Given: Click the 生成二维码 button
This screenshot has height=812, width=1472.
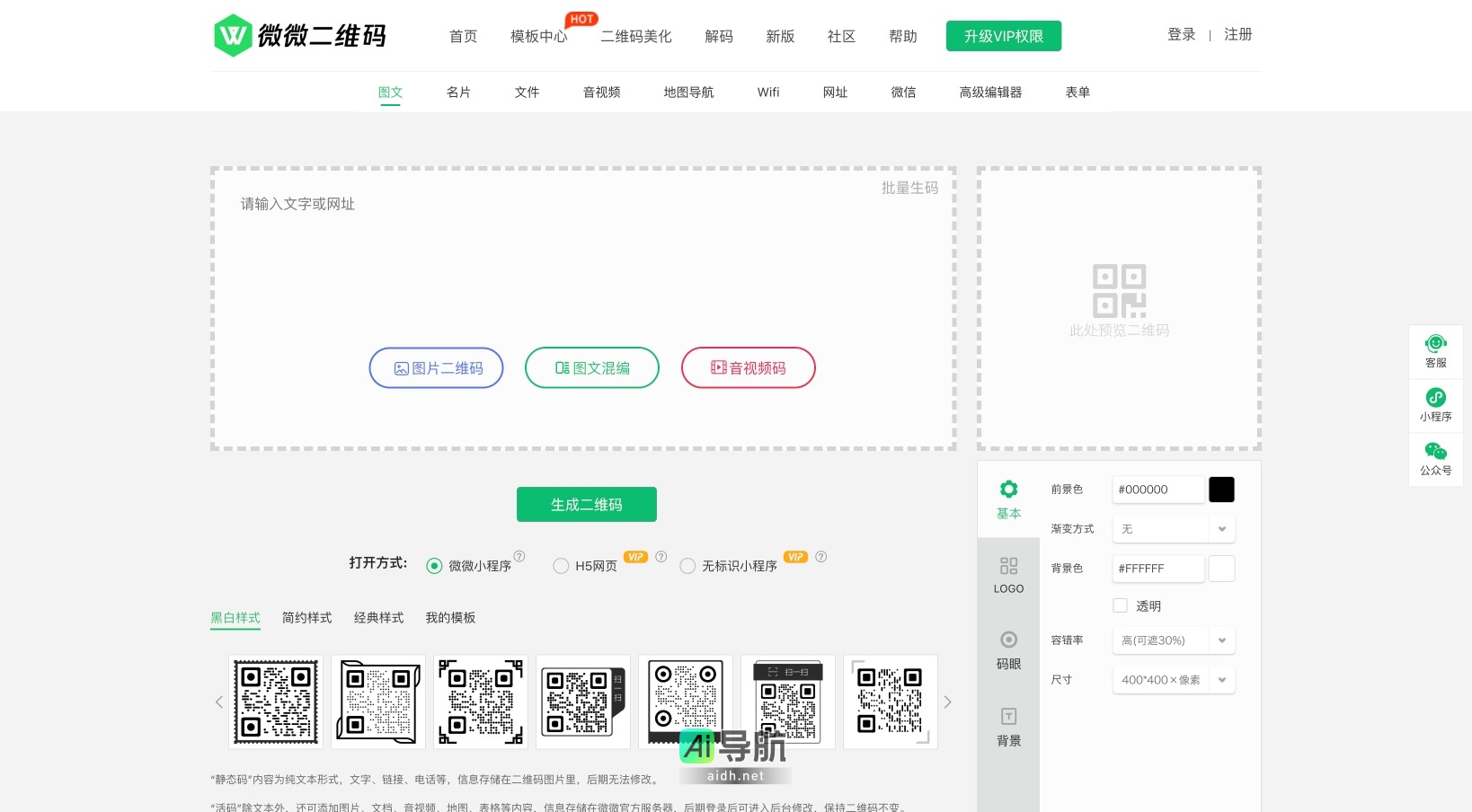Looking at the screenshot, I should pos(586,504).
